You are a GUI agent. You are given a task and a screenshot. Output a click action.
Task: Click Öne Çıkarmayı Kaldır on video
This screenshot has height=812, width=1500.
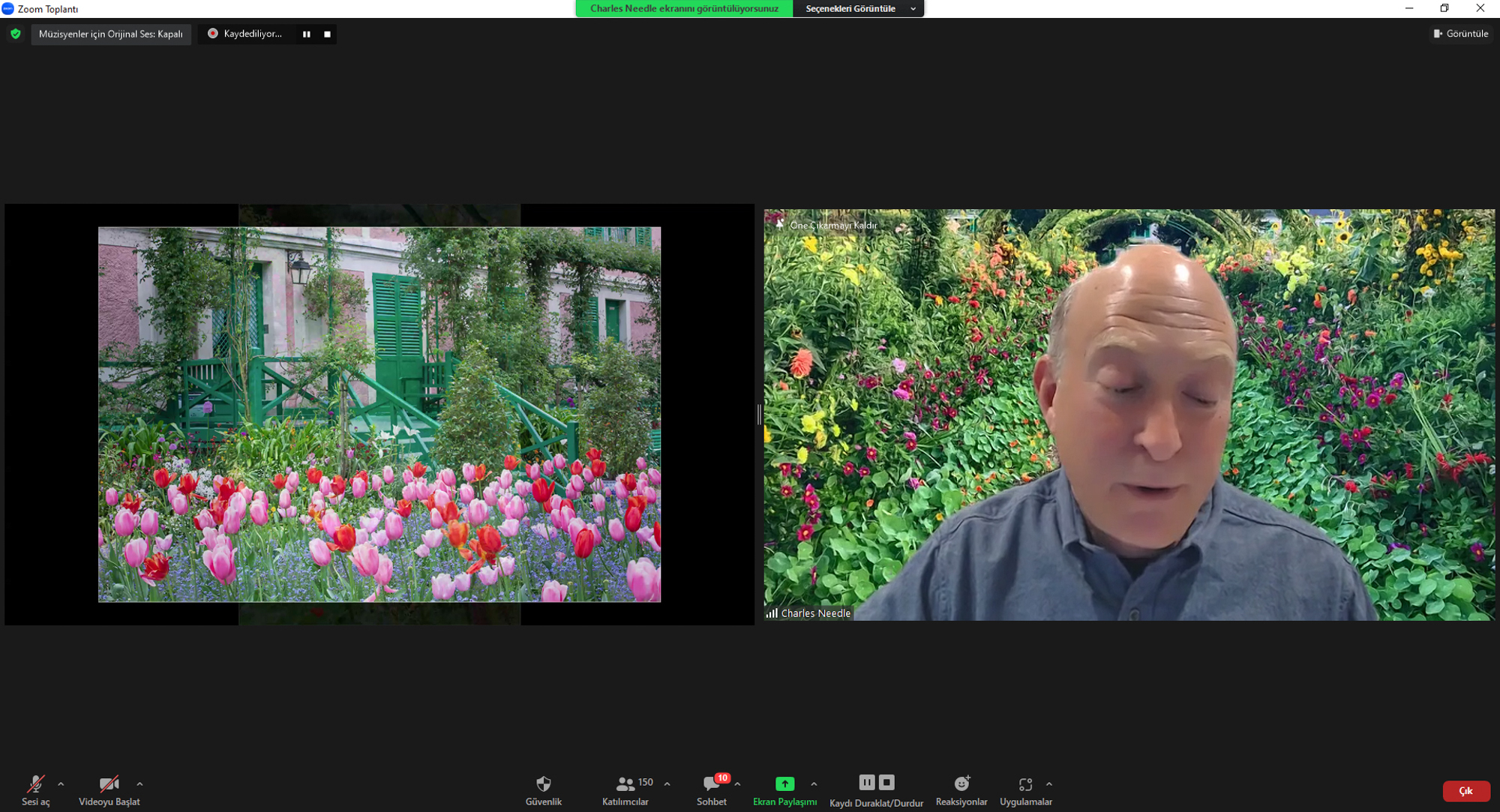(826, 225)
